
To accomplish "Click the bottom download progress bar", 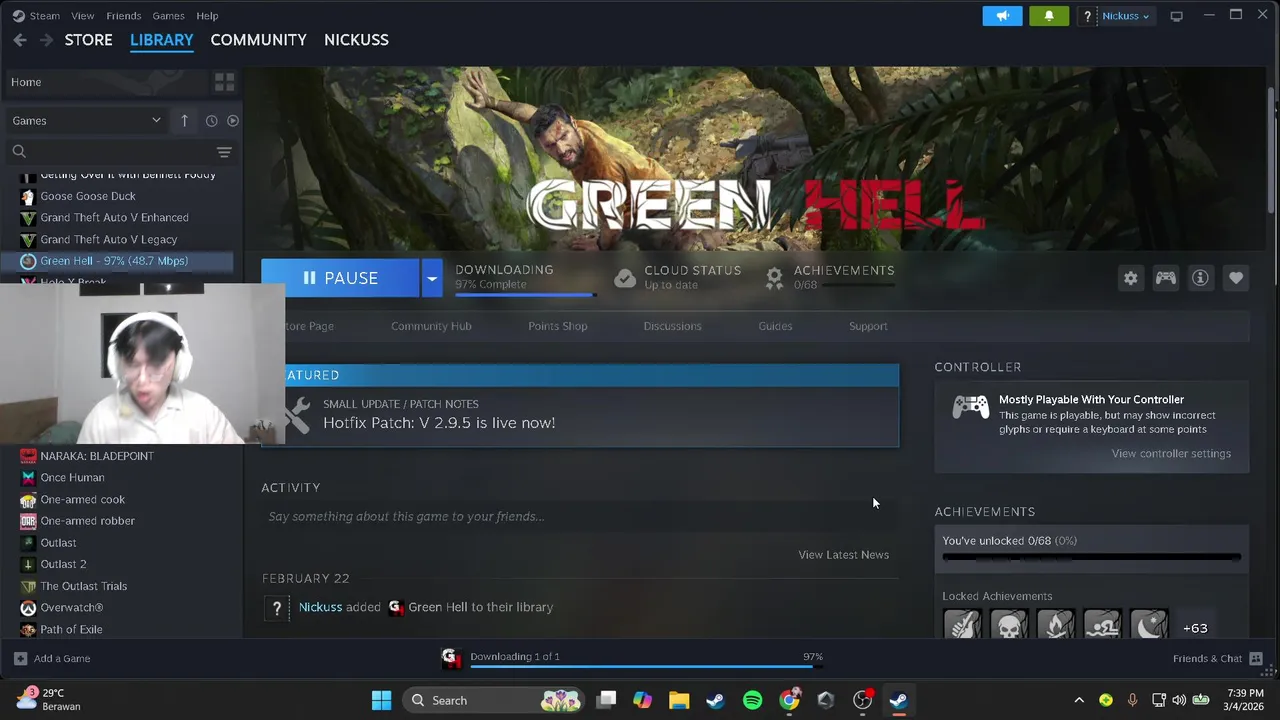I will pyautogui.click(x=646, y=665).
